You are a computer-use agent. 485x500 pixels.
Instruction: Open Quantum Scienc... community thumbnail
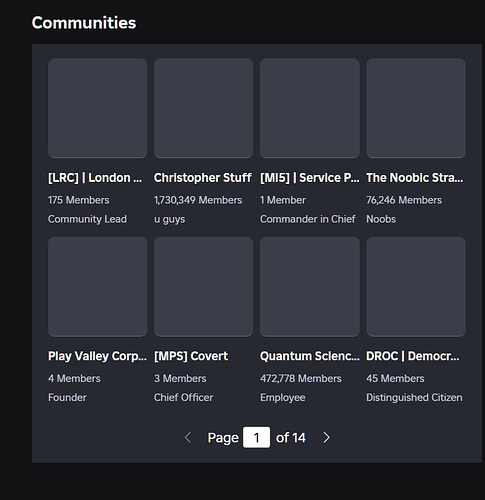tap(310, 287)
